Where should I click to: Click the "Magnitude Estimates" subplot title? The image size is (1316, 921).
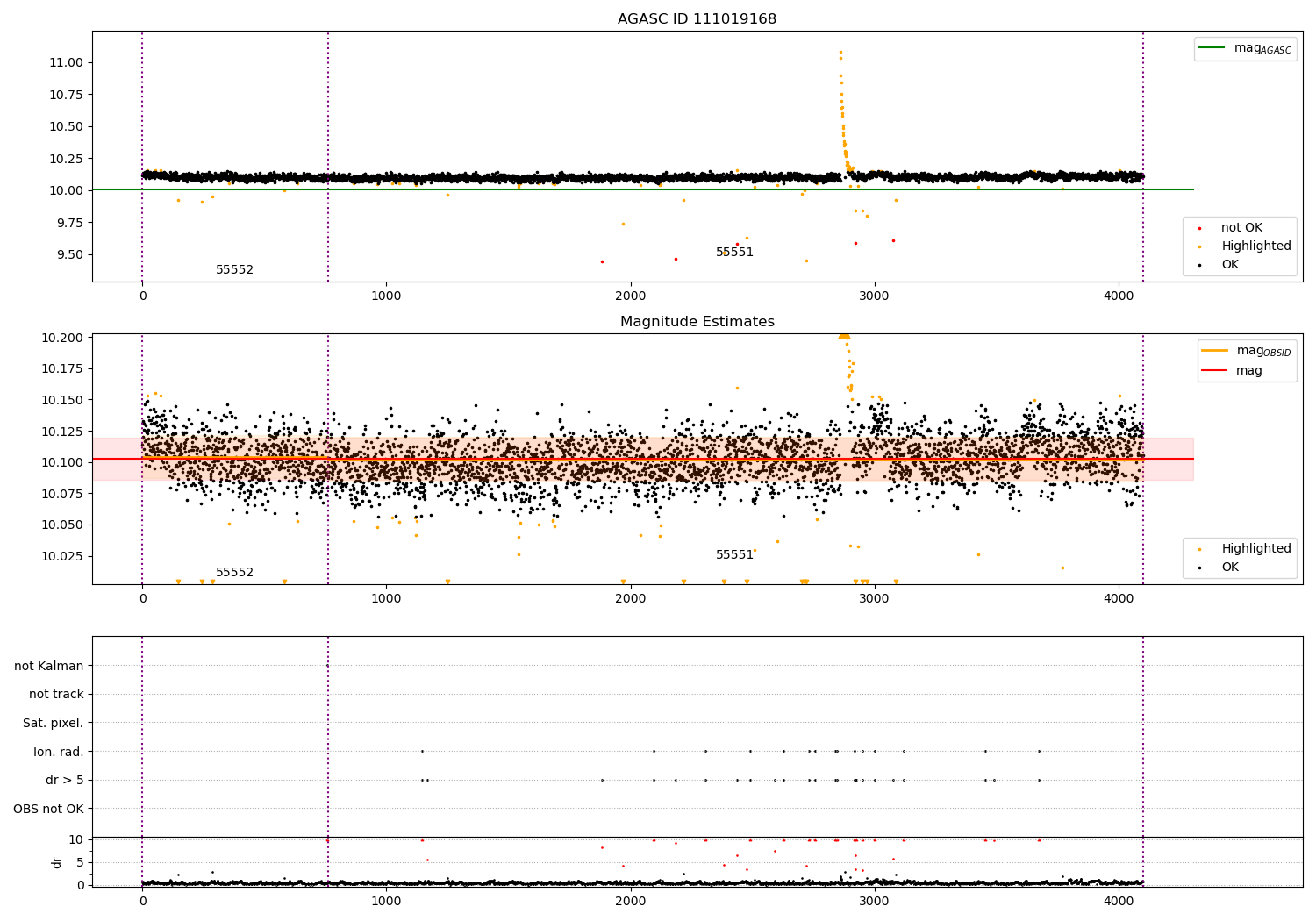(697, 322)
